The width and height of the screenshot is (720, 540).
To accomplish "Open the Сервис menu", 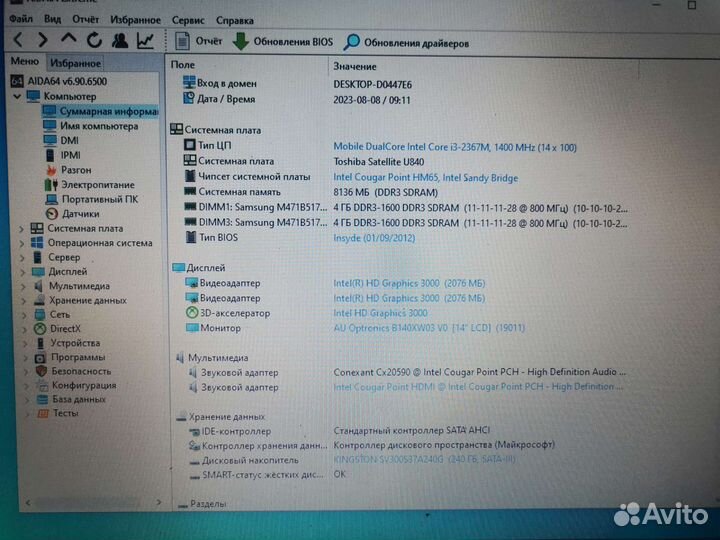I will click(188, 21).
